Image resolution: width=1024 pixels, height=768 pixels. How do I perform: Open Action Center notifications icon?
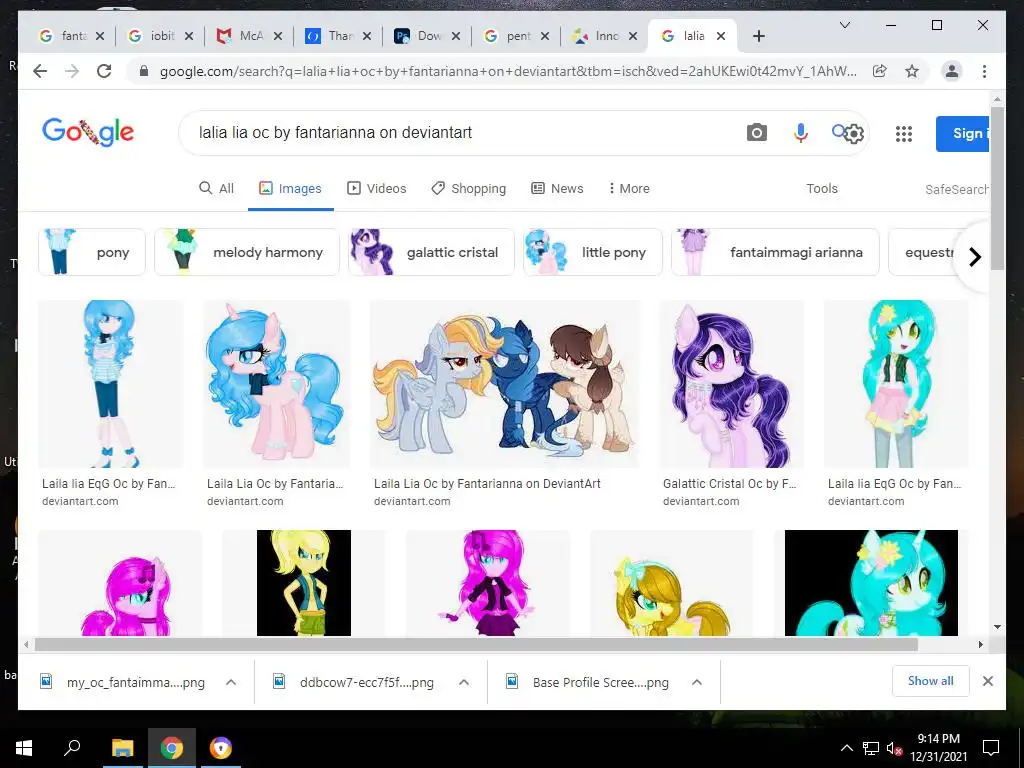point(991,748)
